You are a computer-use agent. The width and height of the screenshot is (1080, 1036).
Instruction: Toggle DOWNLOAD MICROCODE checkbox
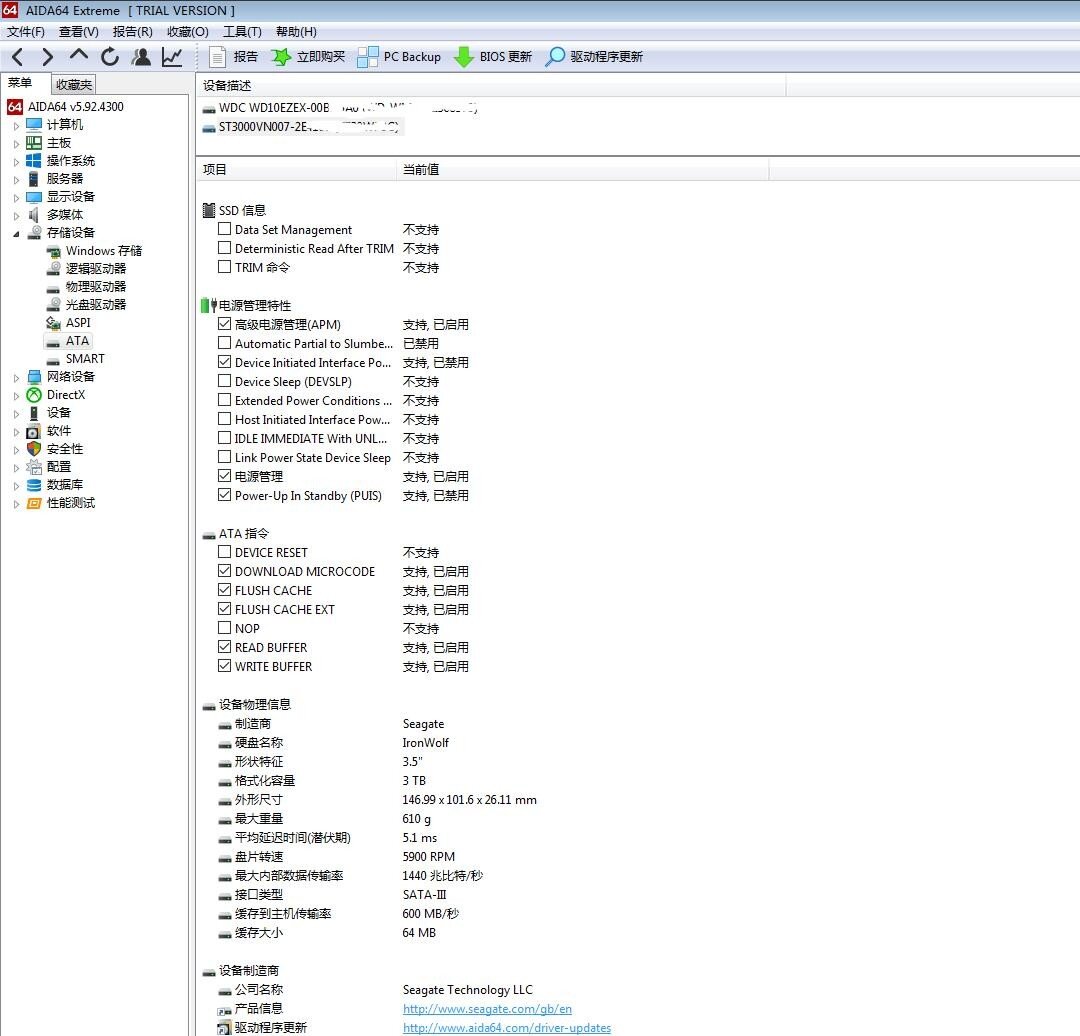224,571
